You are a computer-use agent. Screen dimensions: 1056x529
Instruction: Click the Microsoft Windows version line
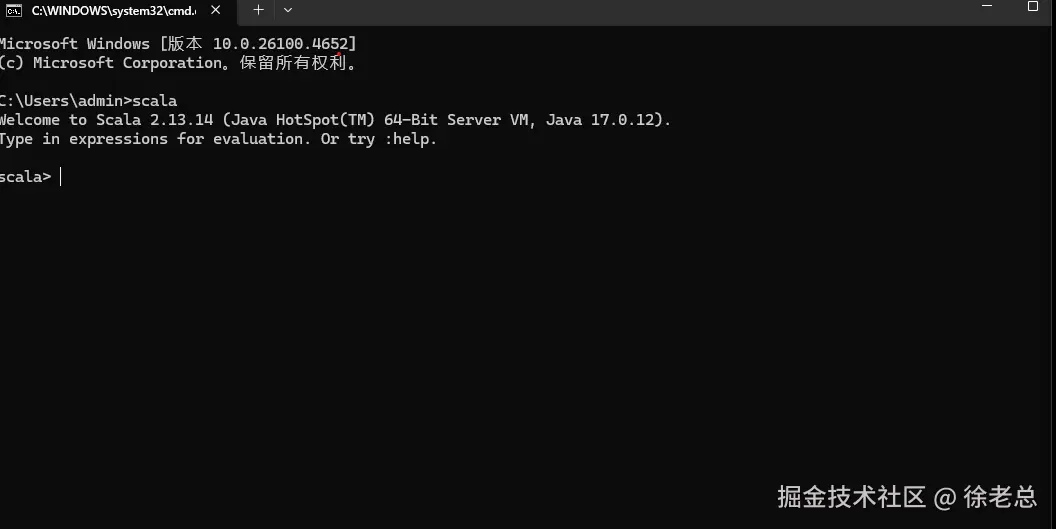click(176, 44)
